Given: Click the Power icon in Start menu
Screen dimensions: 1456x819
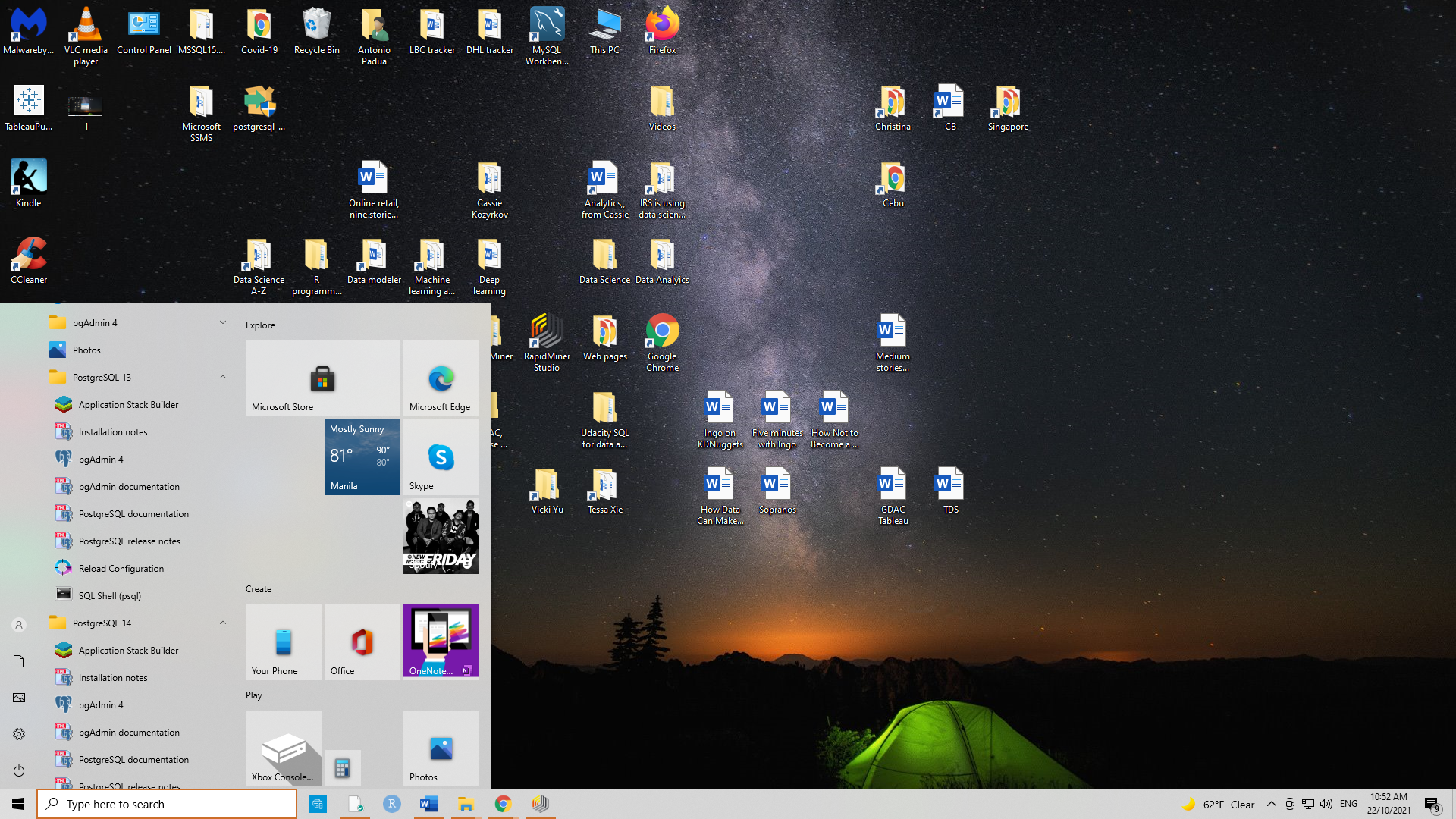Looking at the screenshot, I should 19,770.
